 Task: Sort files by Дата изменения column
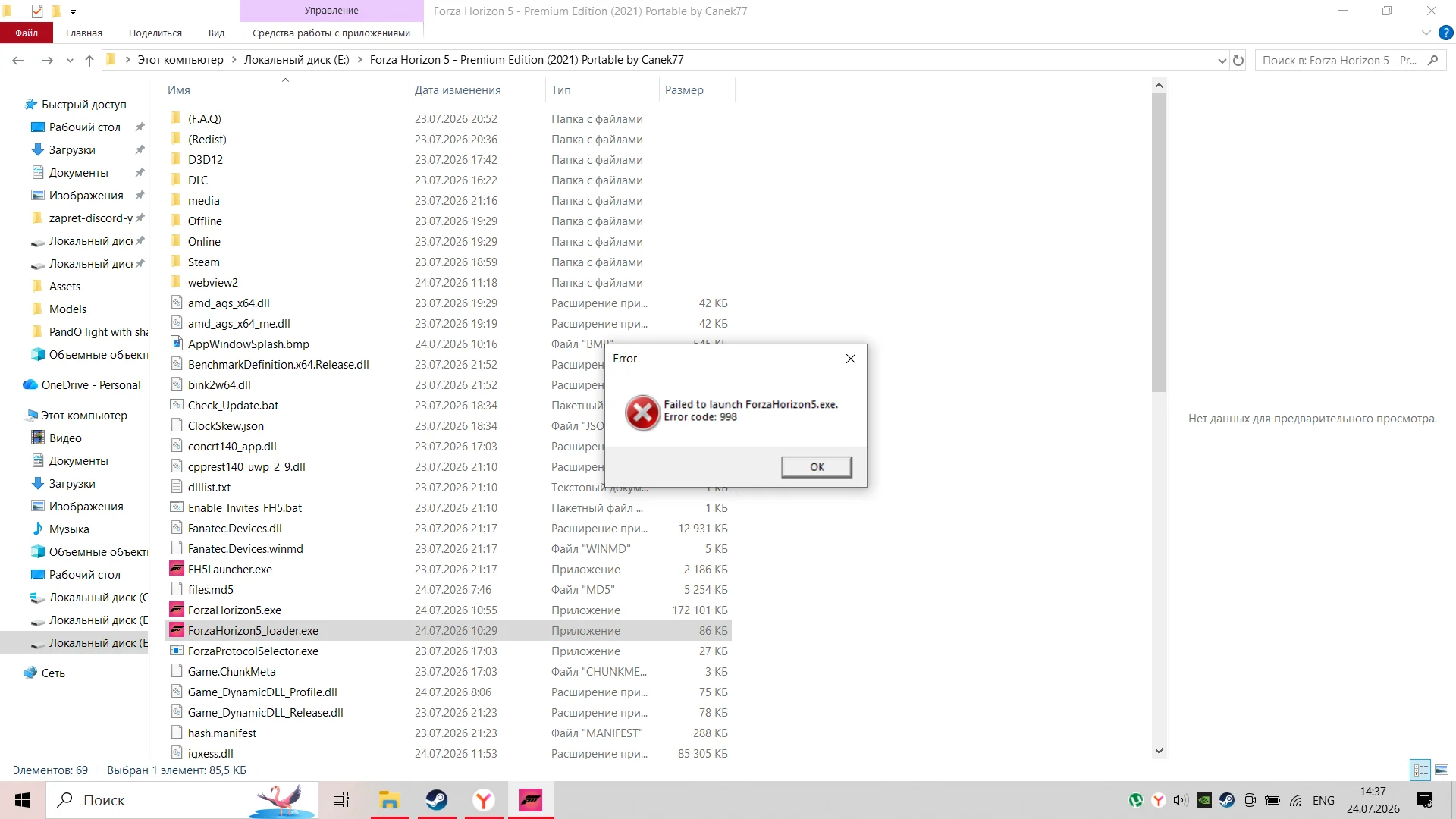coord(458,90)
